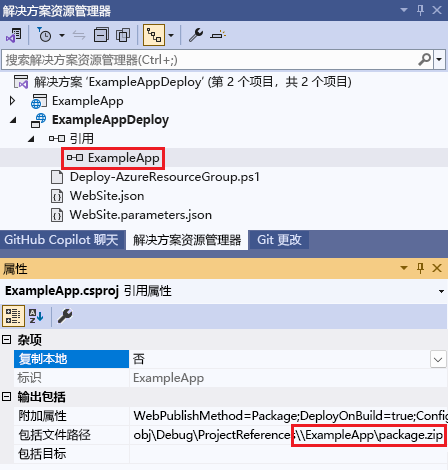Image resolution: width=448 pixels, height=470 pixels.
Task: Switch to 解决方案资源管理器 tab
Action: click(x=187, y=240)
